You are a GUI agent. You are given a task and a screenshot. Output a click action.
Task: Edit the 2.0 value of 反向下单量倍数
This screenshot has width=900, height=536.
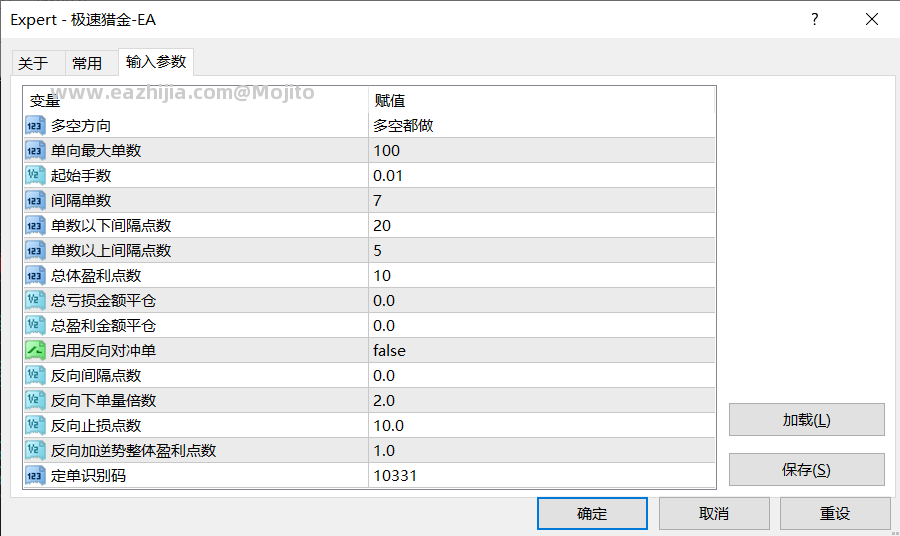click(x=542, y=401)
